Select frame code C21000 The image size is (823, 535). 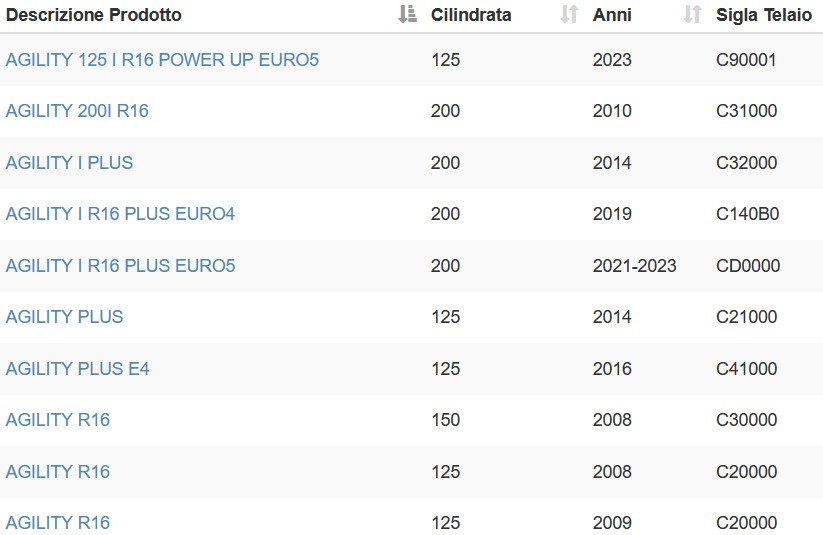(x=746, y=317)
